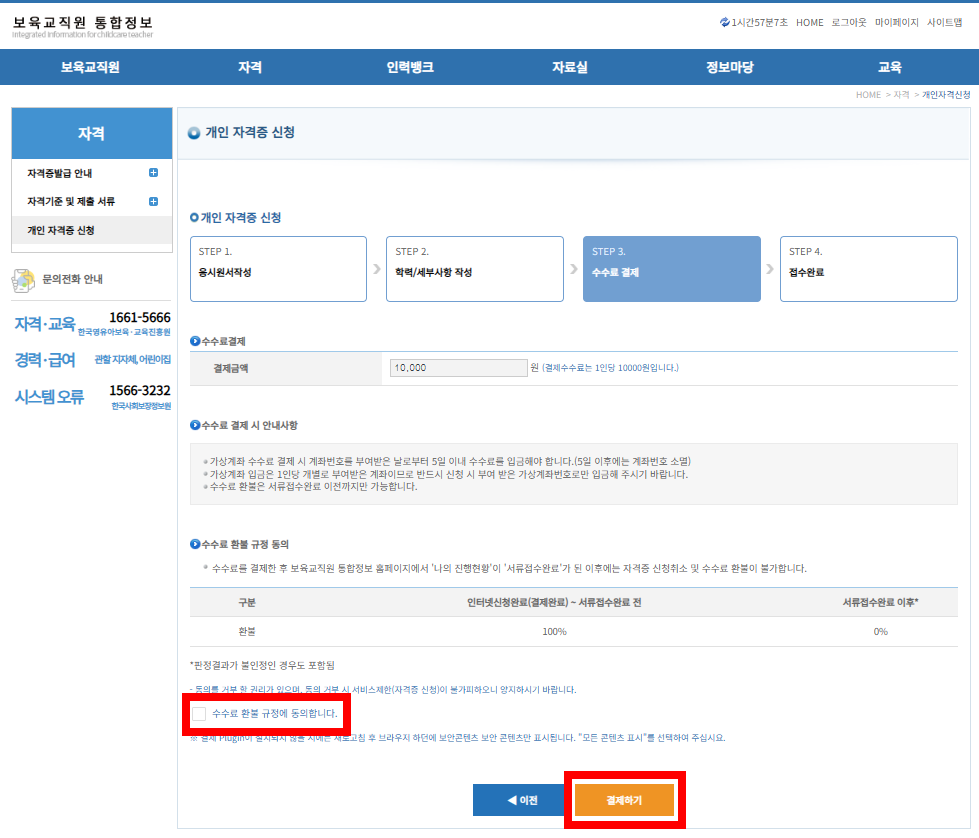Click the 0% refund table cell

(880, 632)
